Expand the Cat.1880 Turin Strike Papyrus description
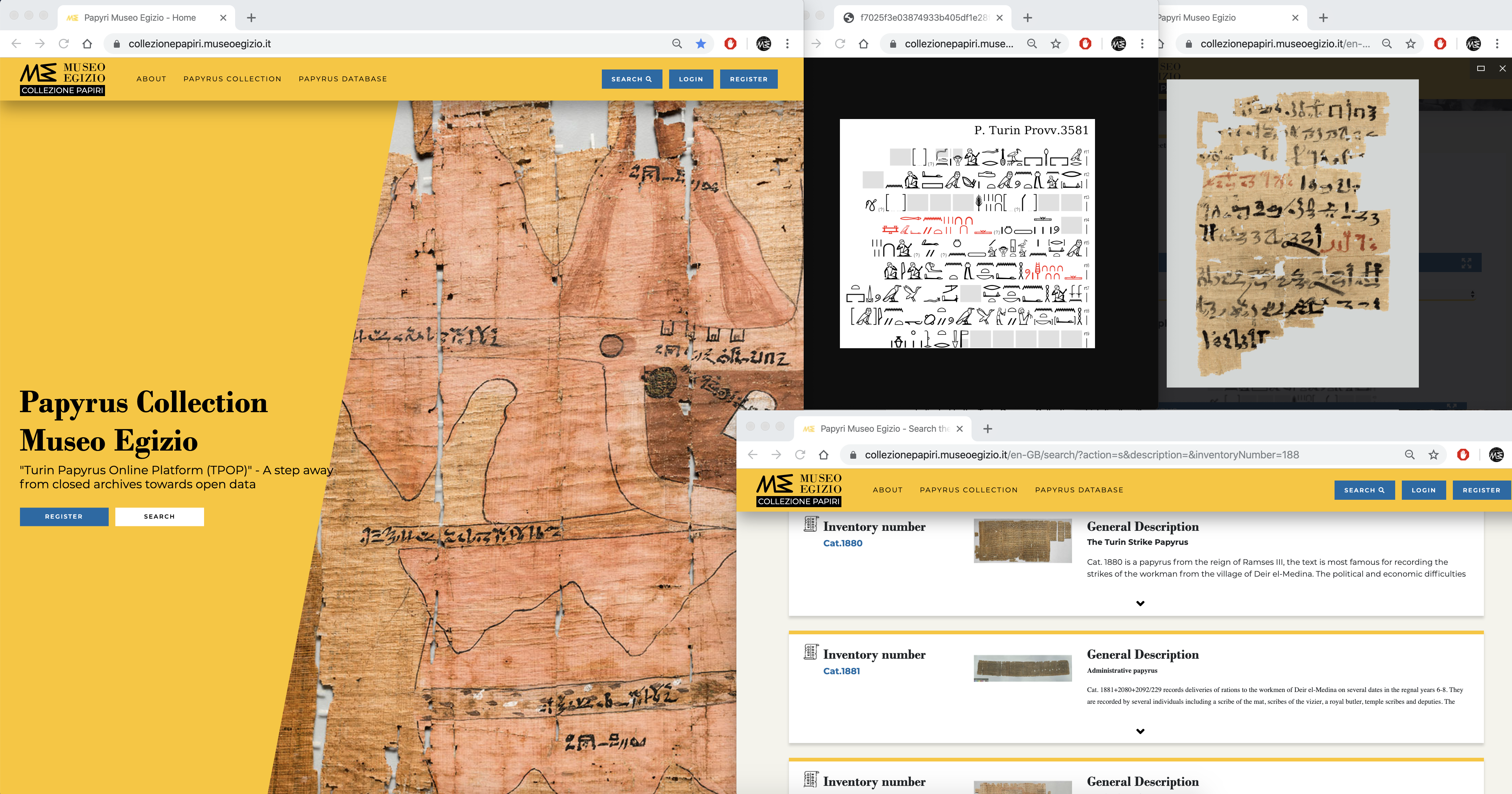 (x=1140, y=603)
